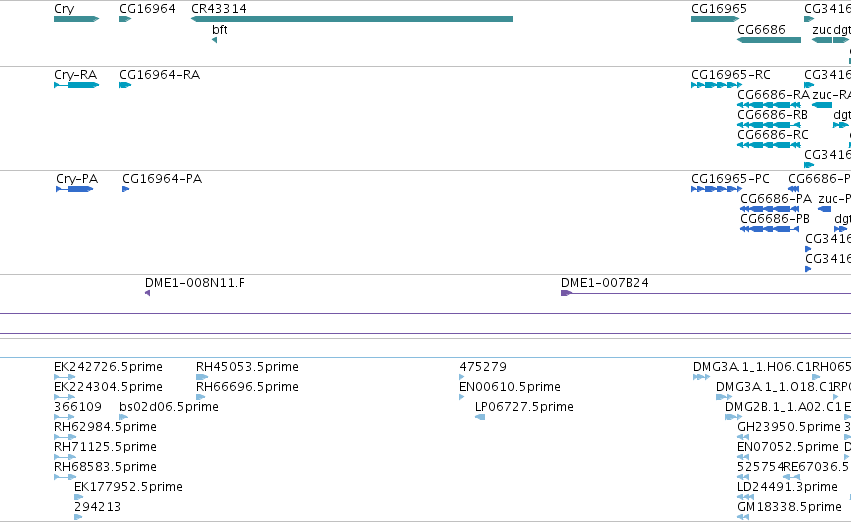
Task: Select the CG6686 gene bar
Action: [x=769, y=40]
